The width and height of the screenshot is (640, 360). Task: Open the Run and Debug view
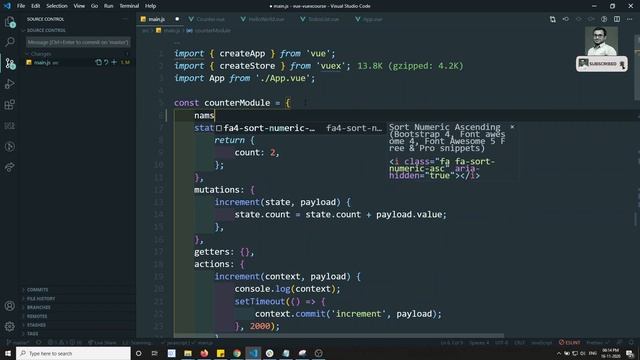pos(10,84)
